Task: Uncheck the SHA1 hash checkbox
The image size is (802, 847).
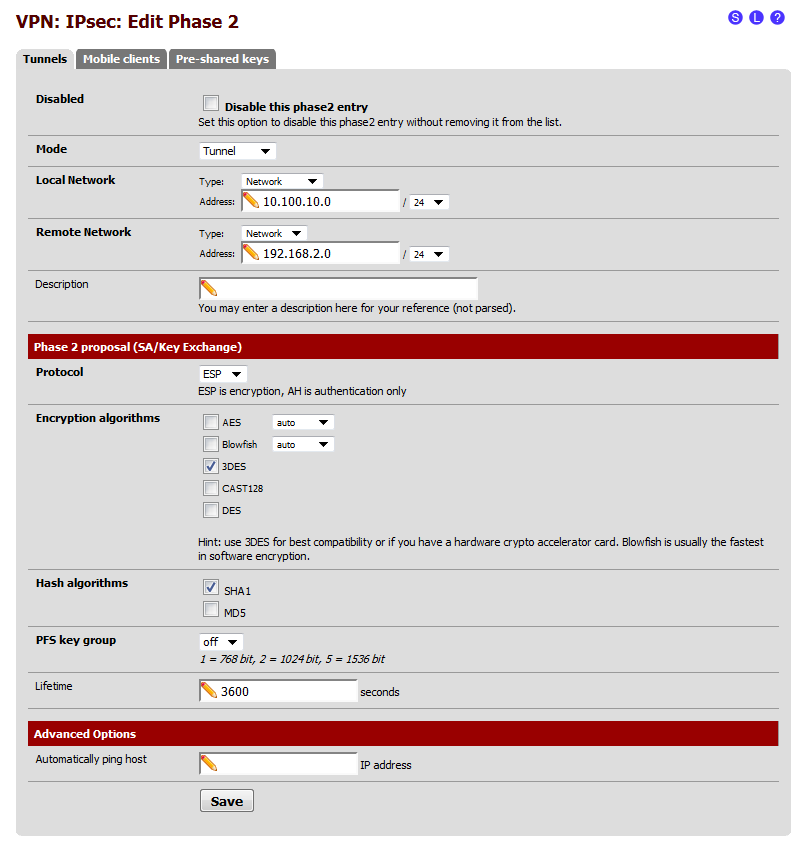Action: tap(211, 587)
